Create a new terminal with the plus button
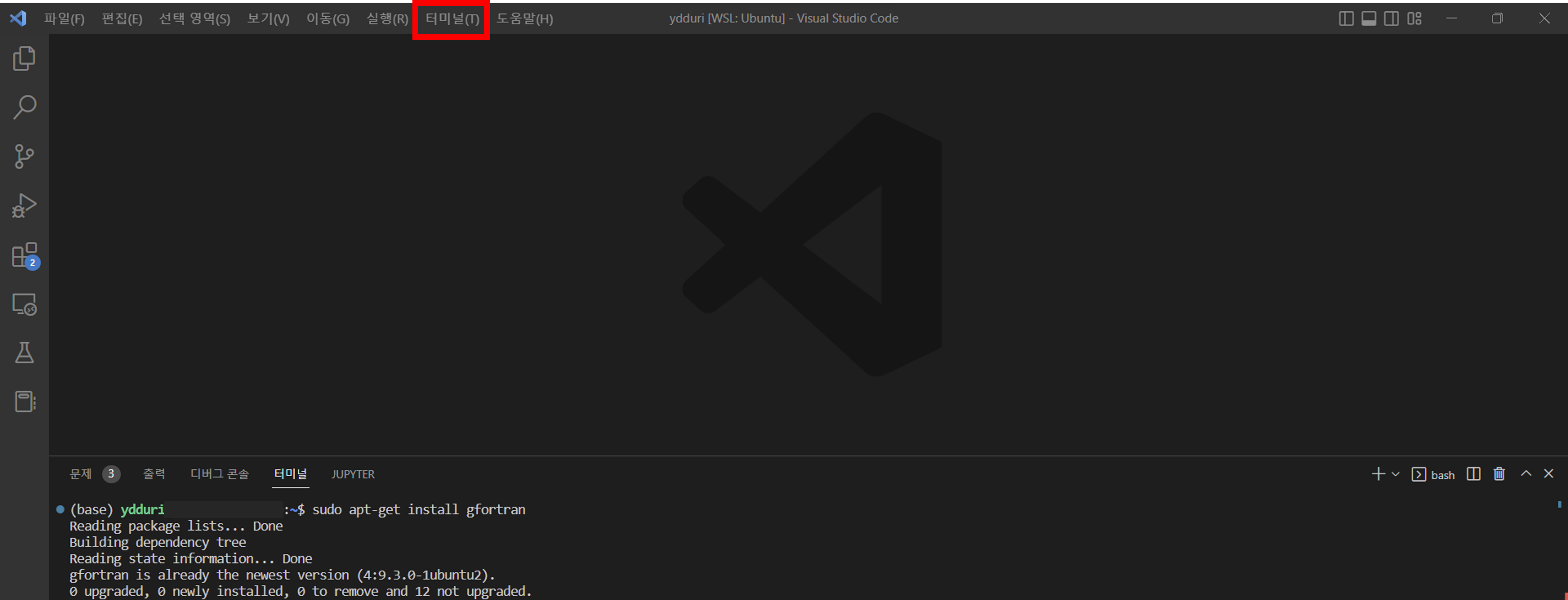 (x=1378, y=474)
